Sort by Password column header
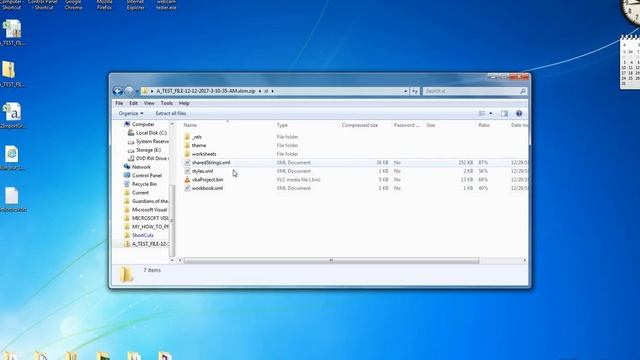This screenshot has width=640, height=360. pyautogui.click(x=406, y=125)
